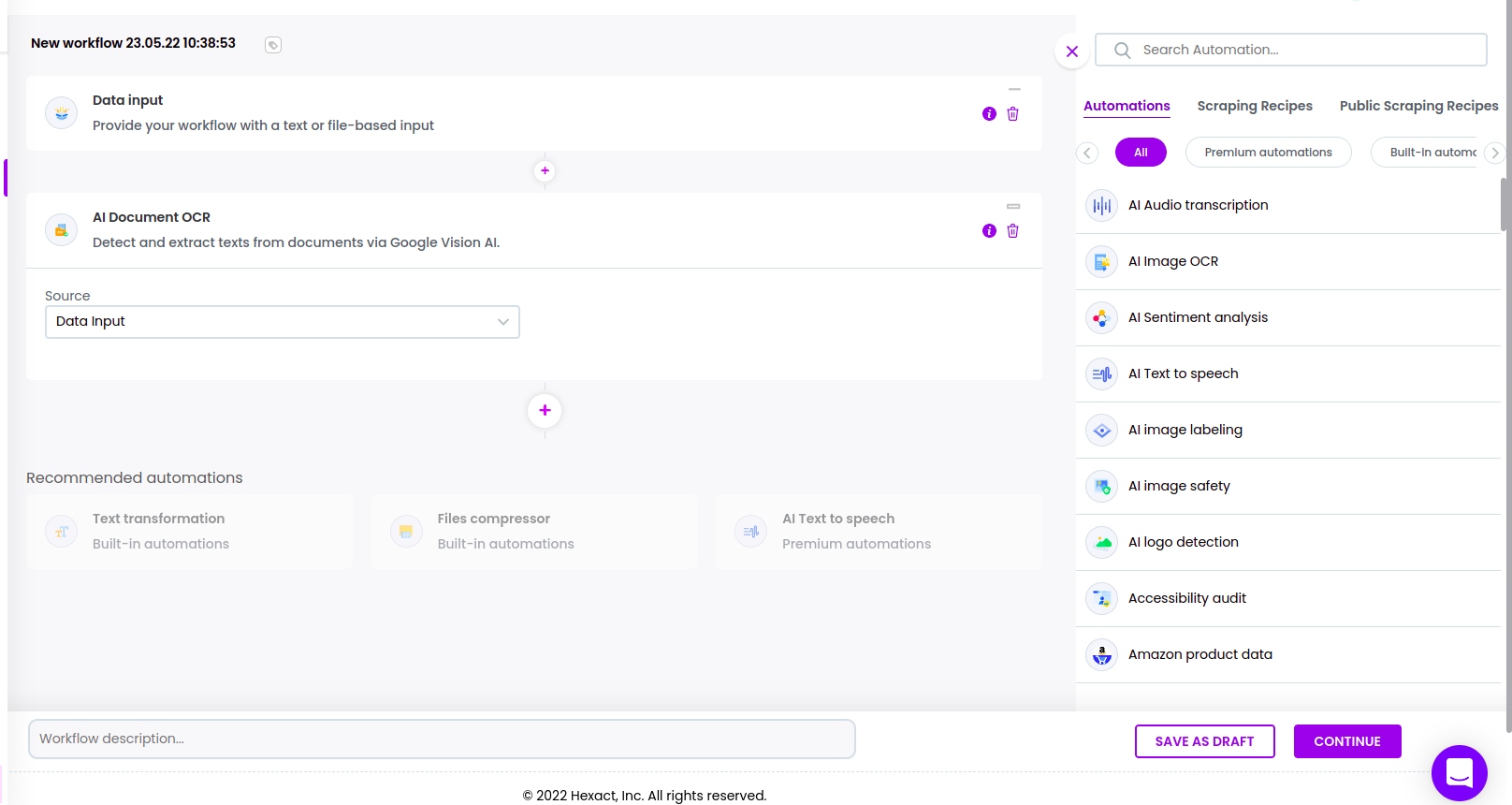Click the Save as Draft button
Screen dimensions: 1512x805
(1204, 741)
